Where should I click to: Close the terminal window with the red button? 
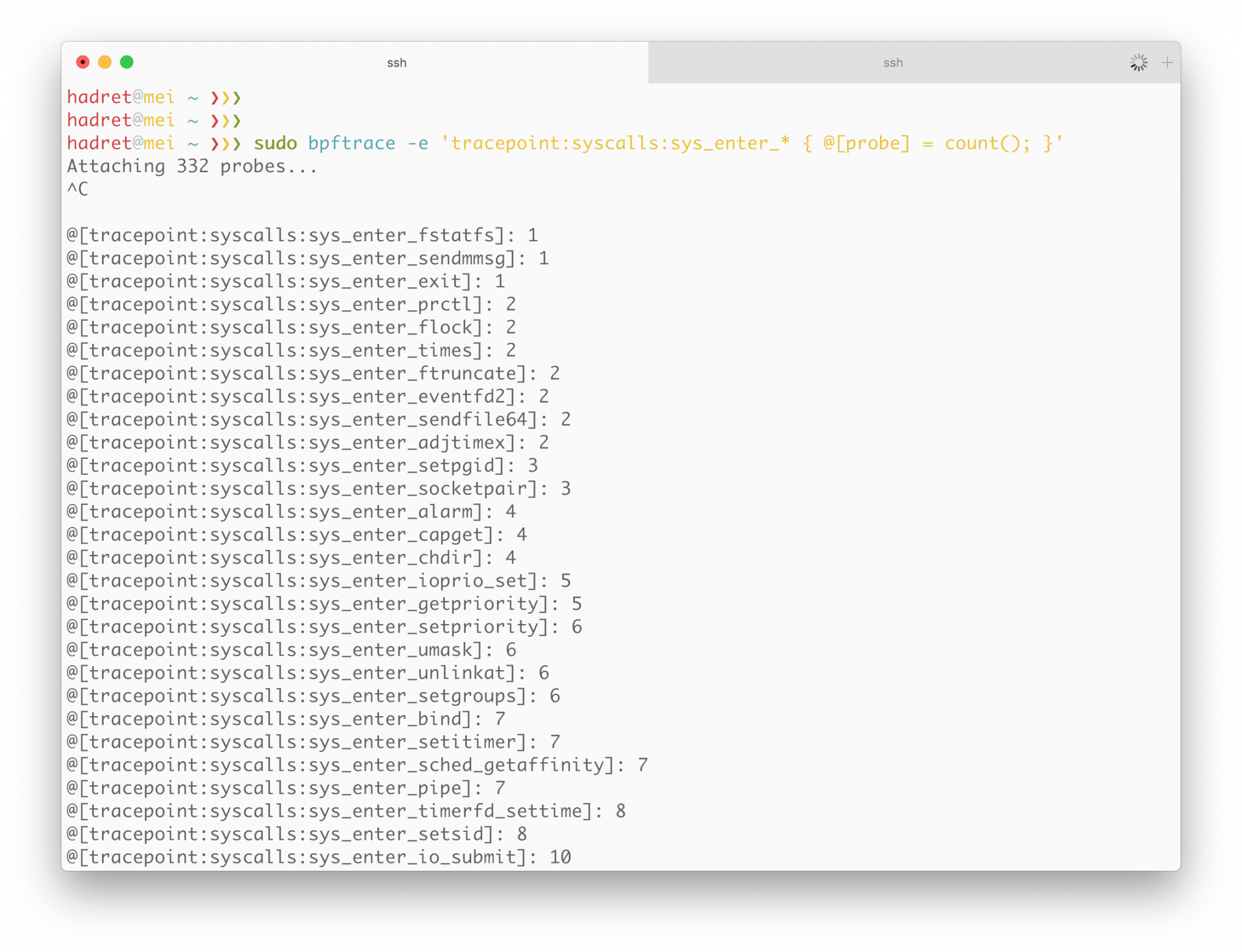[x=83, y=62]
